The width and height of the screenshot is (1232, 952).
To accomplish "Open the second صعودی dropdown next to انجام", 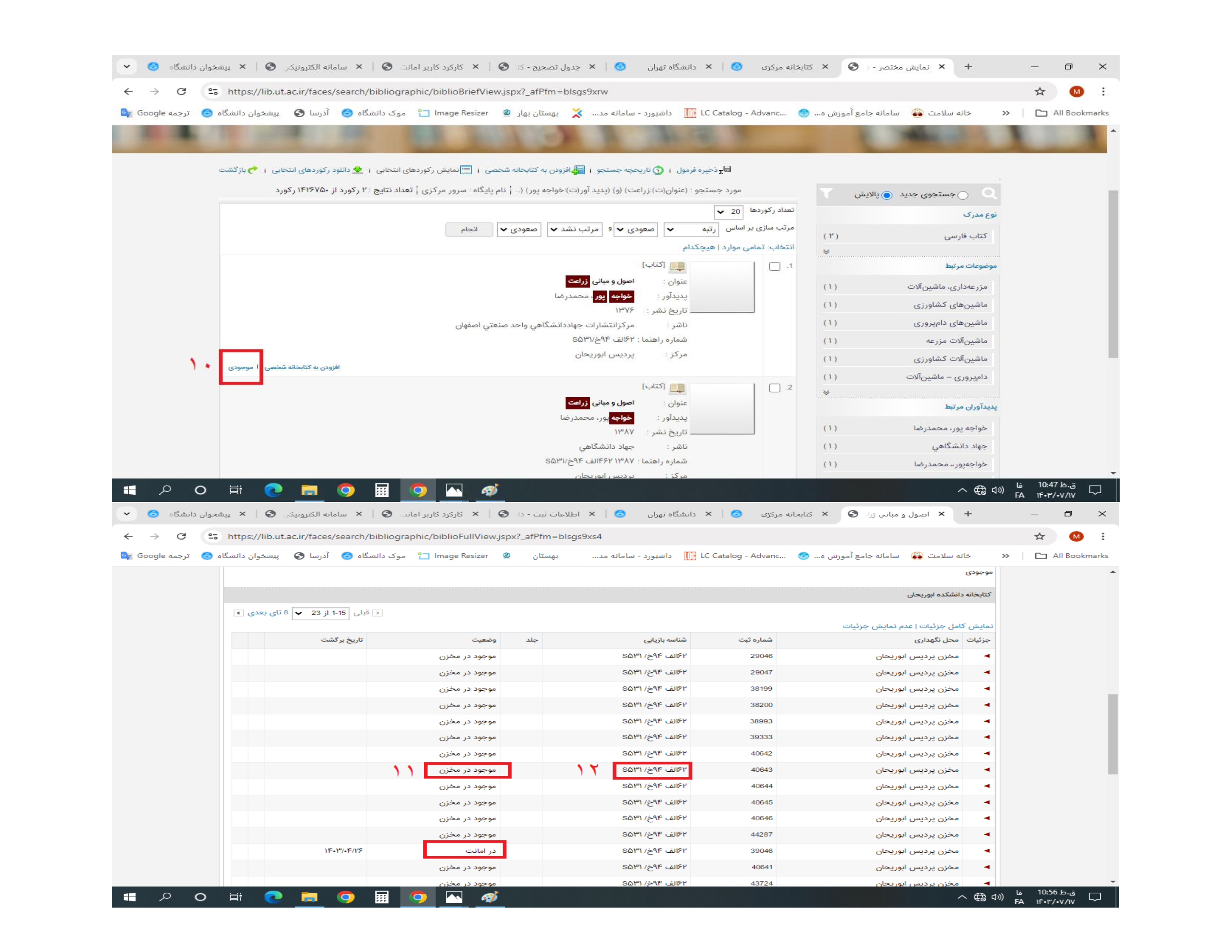I will pyautogui.click(x=519, y=229).
